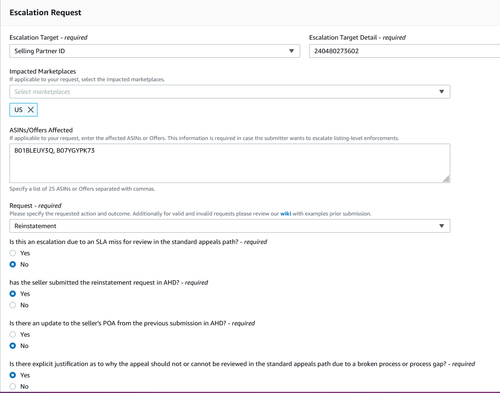500x393 pixels.
Task: Select Yes for update to seller's POA
Action: 13,334
